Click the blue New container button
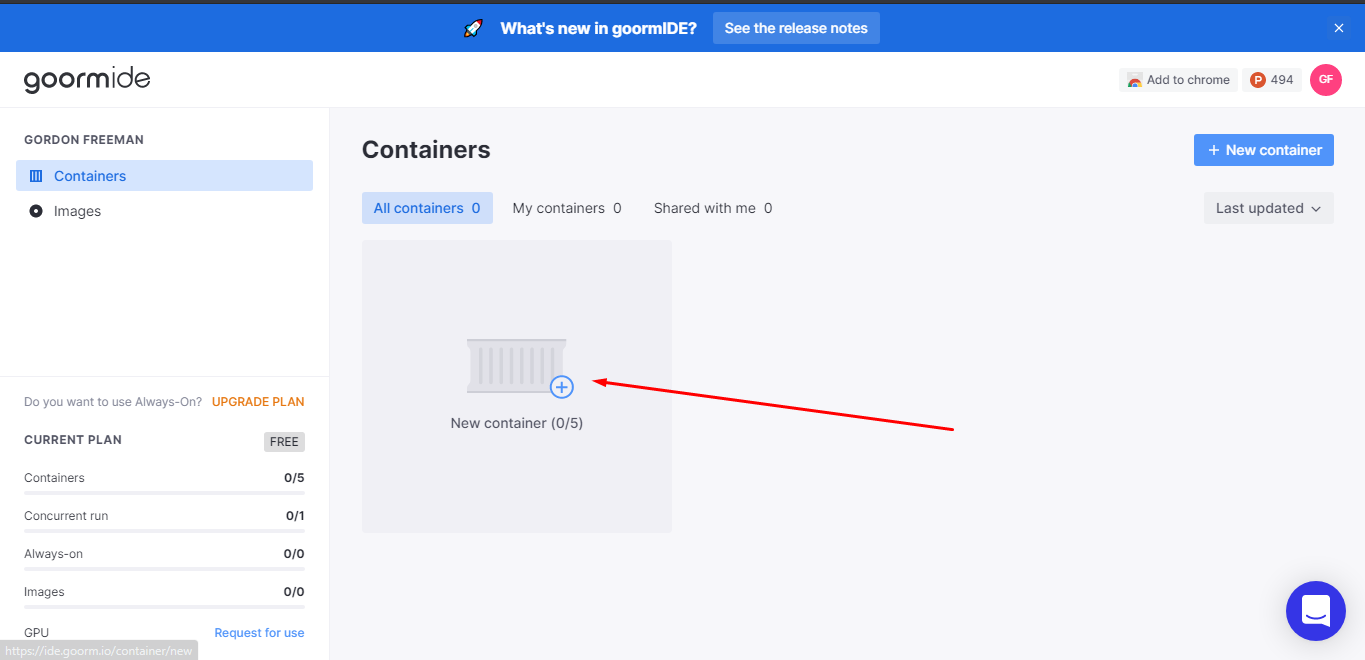Image resolution: width=1365 pixels, height=660 pixels. pyautogui.click(x=1263, y=150)
